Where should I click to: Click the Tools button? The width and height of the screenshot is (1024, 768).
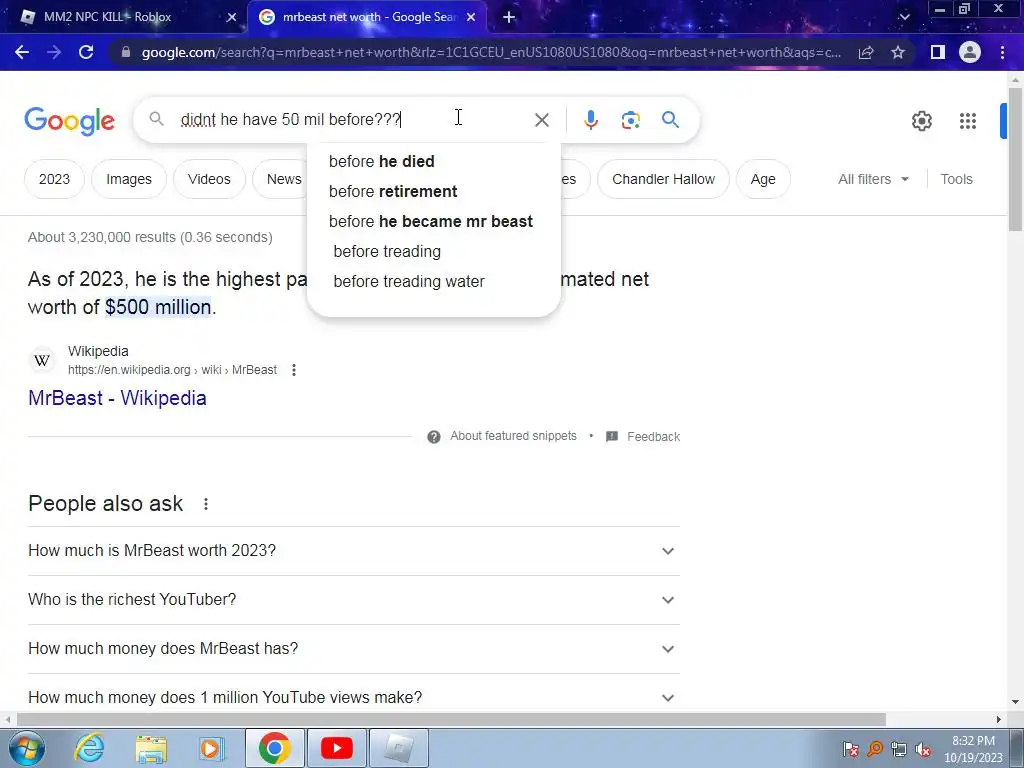pyautogui.click(x=956, y=179)
